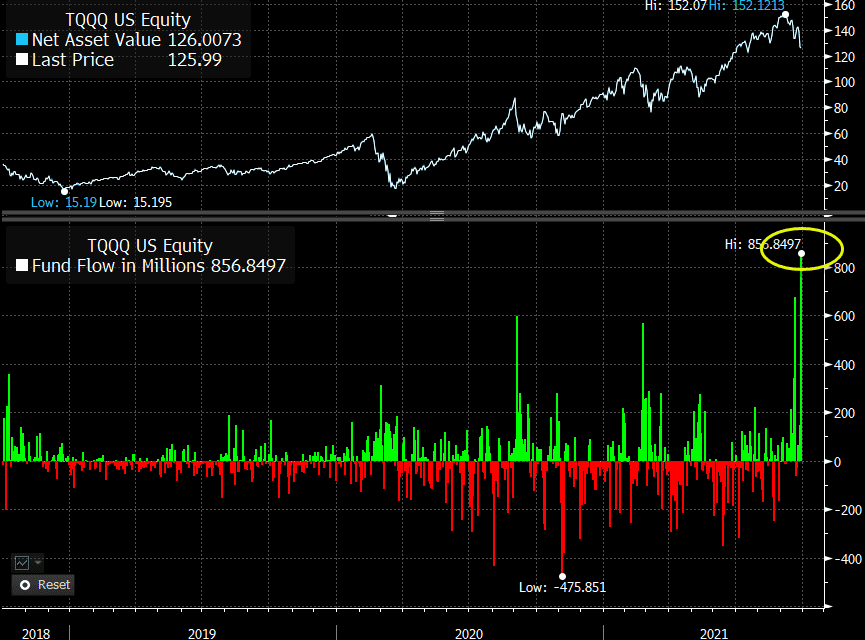Screen dimensions: 865x640
Task: Click the price low marker dot near 15.19
Action: pyautogui.click(x=65, y=191)
